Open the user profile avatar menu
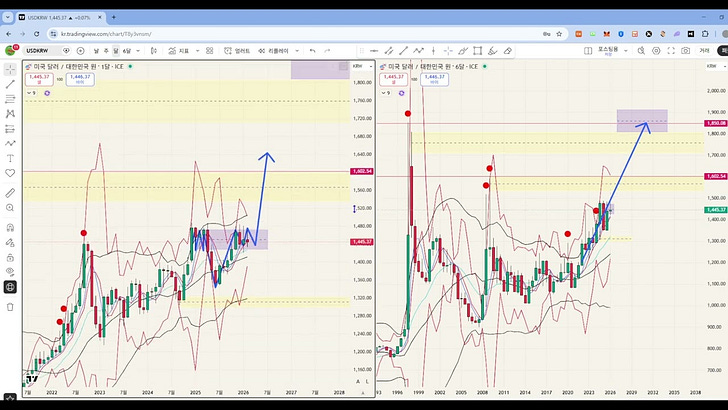Viewport: 728px width, 410px height. (x=10, y=51)
